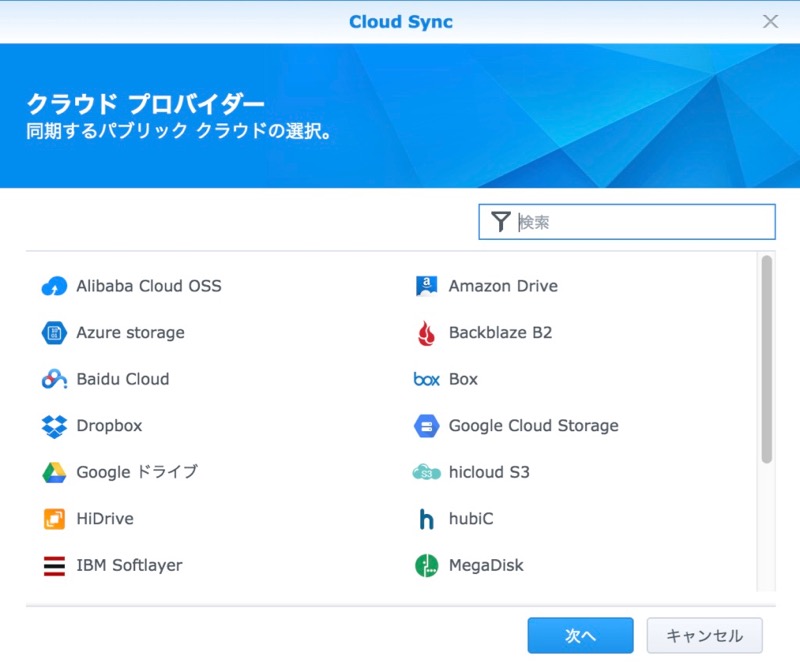Focus the 検索 search field
This screenshot has width=800, height=664.
[x=627, y=222]
